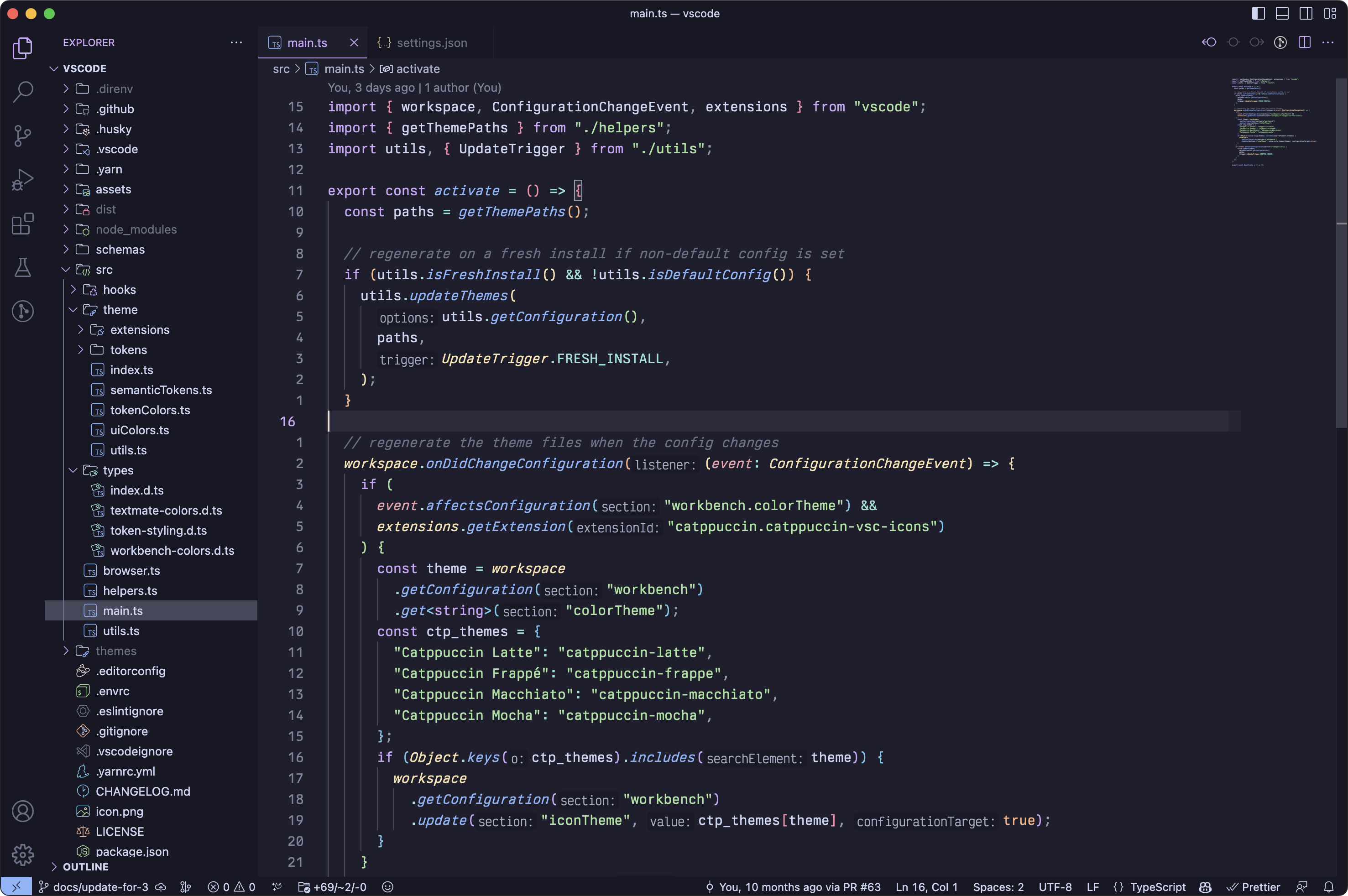Click the git blame 'You, 10 months ago' status
The height and width of the screenshot is (896, 1348).
pos(793,887)
